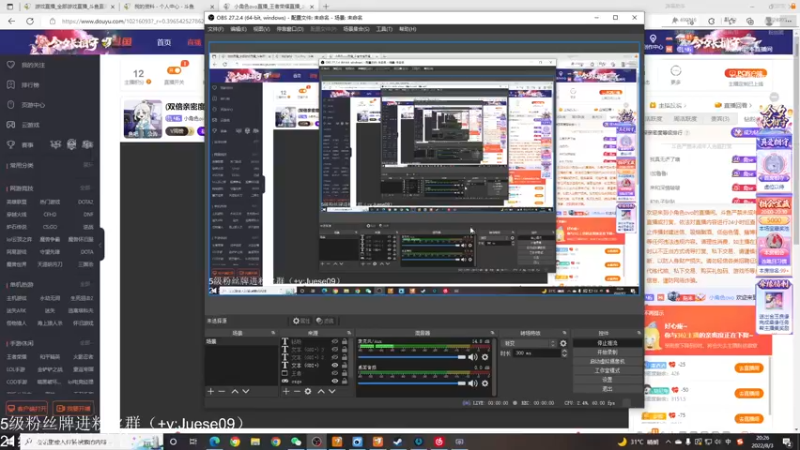800x450 pixels.
Task: Toggle visibility of the game capture source
Action: 335,381
